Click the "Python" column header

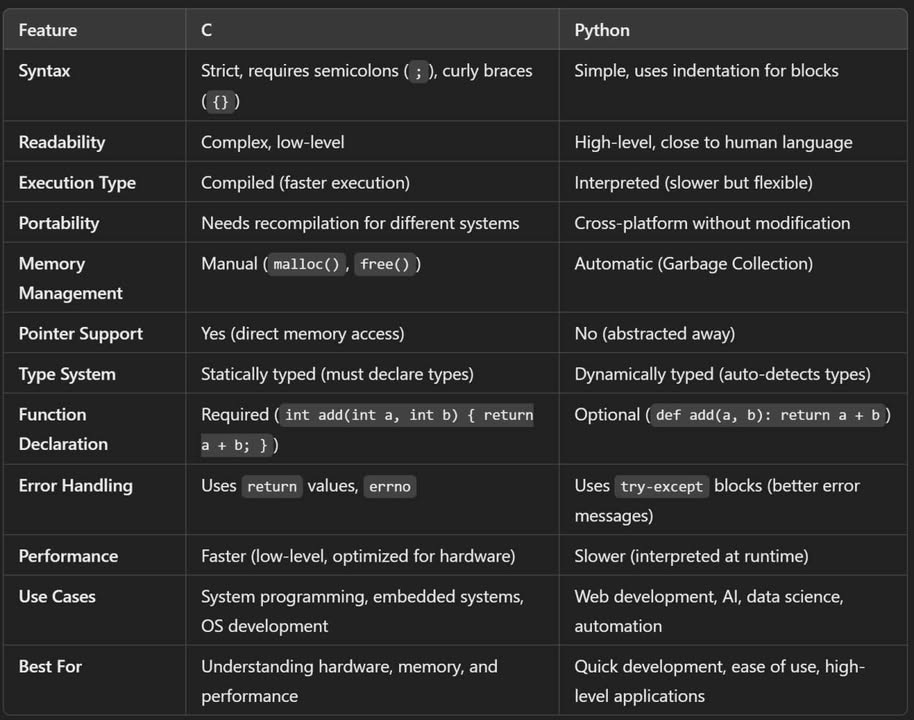pyautogui.click(x=602, y=30)
